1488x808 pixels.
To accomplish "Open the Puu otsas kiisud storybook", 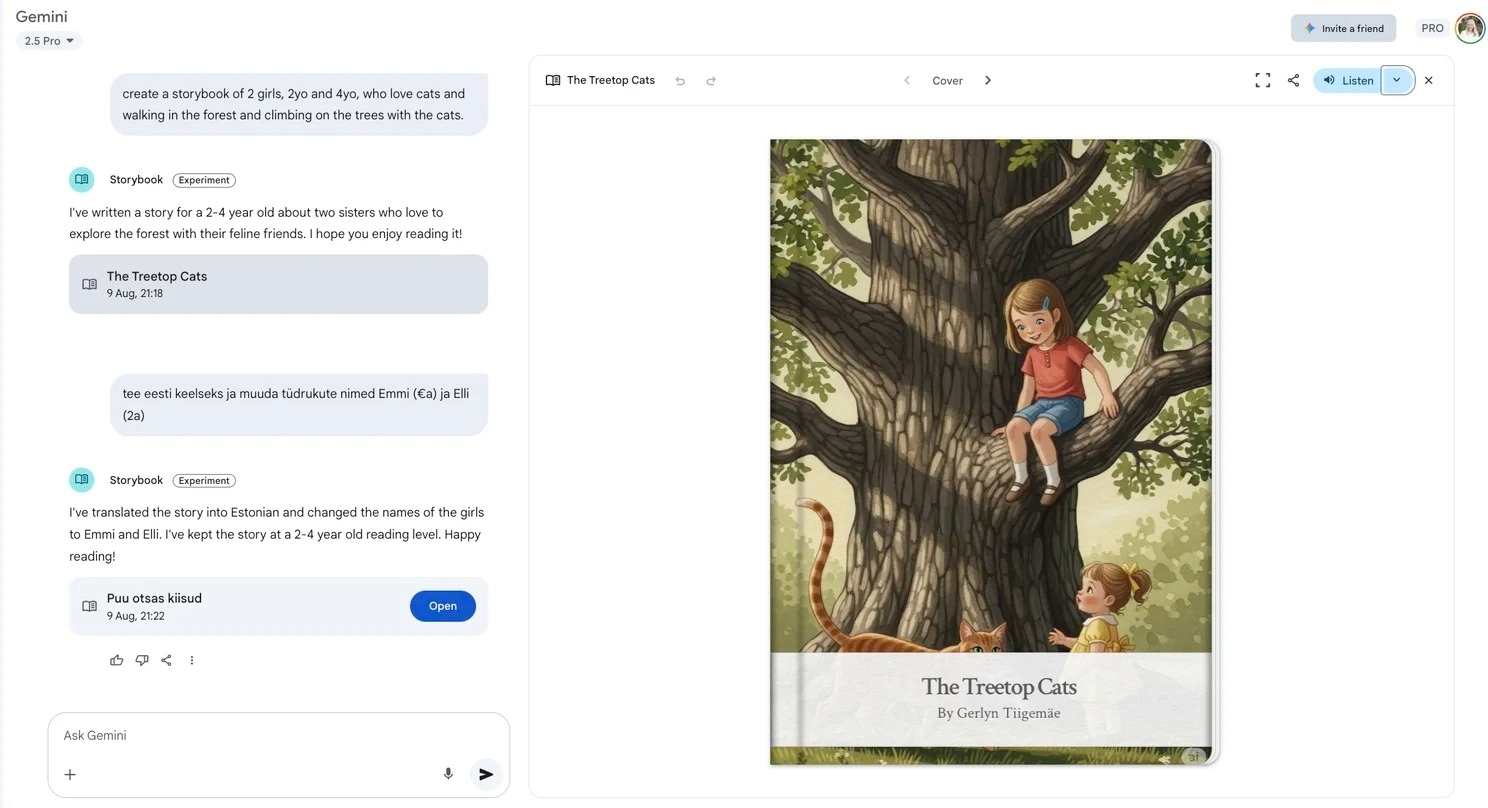I will (x=442, y=606).
